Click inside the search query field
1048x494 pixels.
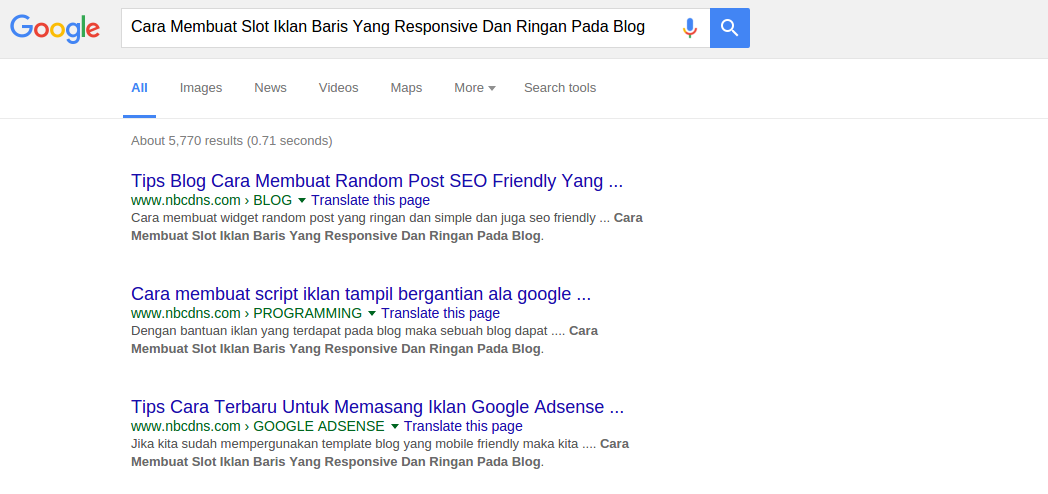[x=400, y=27]
